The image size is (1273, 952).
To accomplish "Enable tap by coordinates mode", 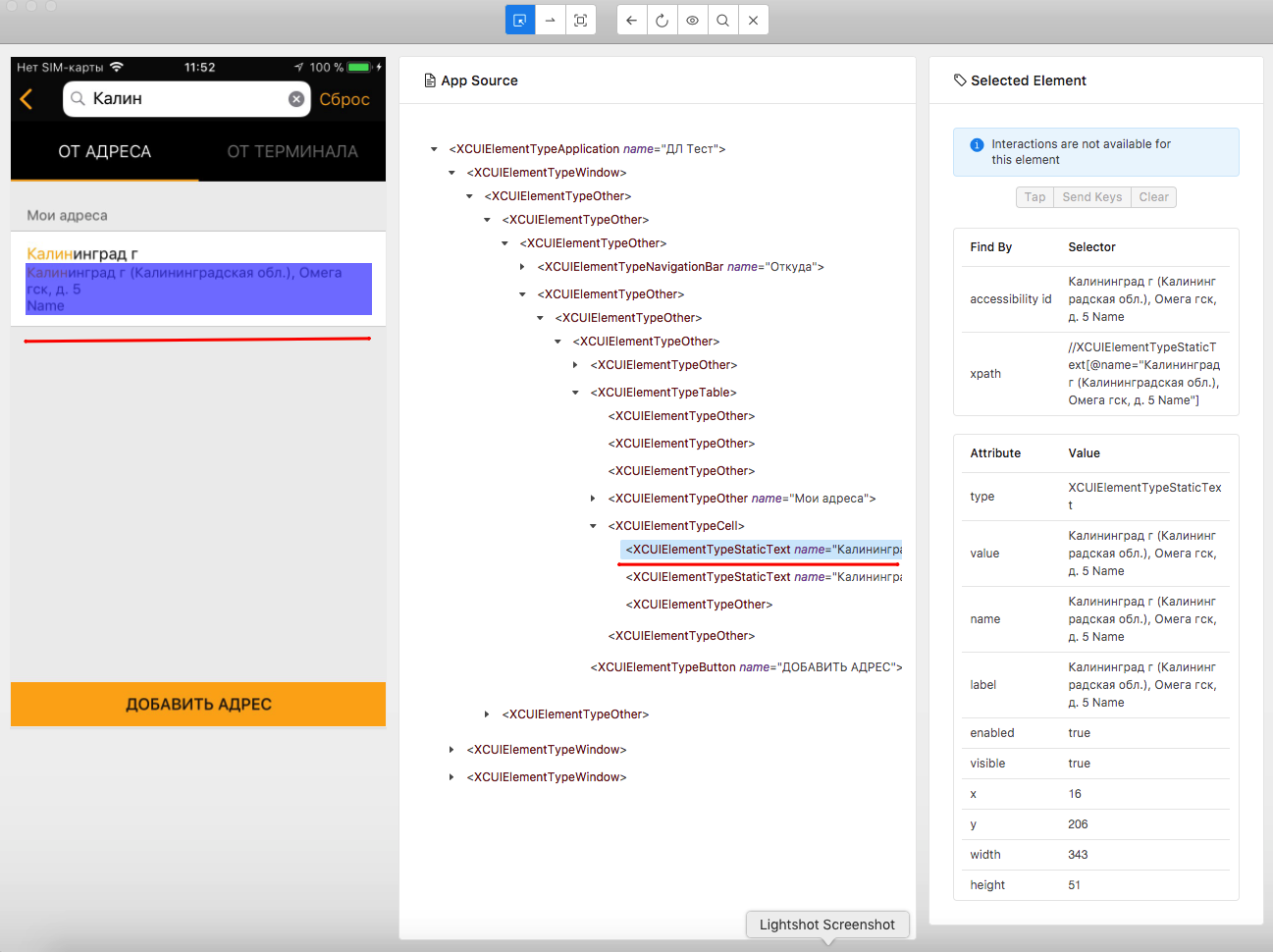I will pyautogui.click(x=580, y=20).
